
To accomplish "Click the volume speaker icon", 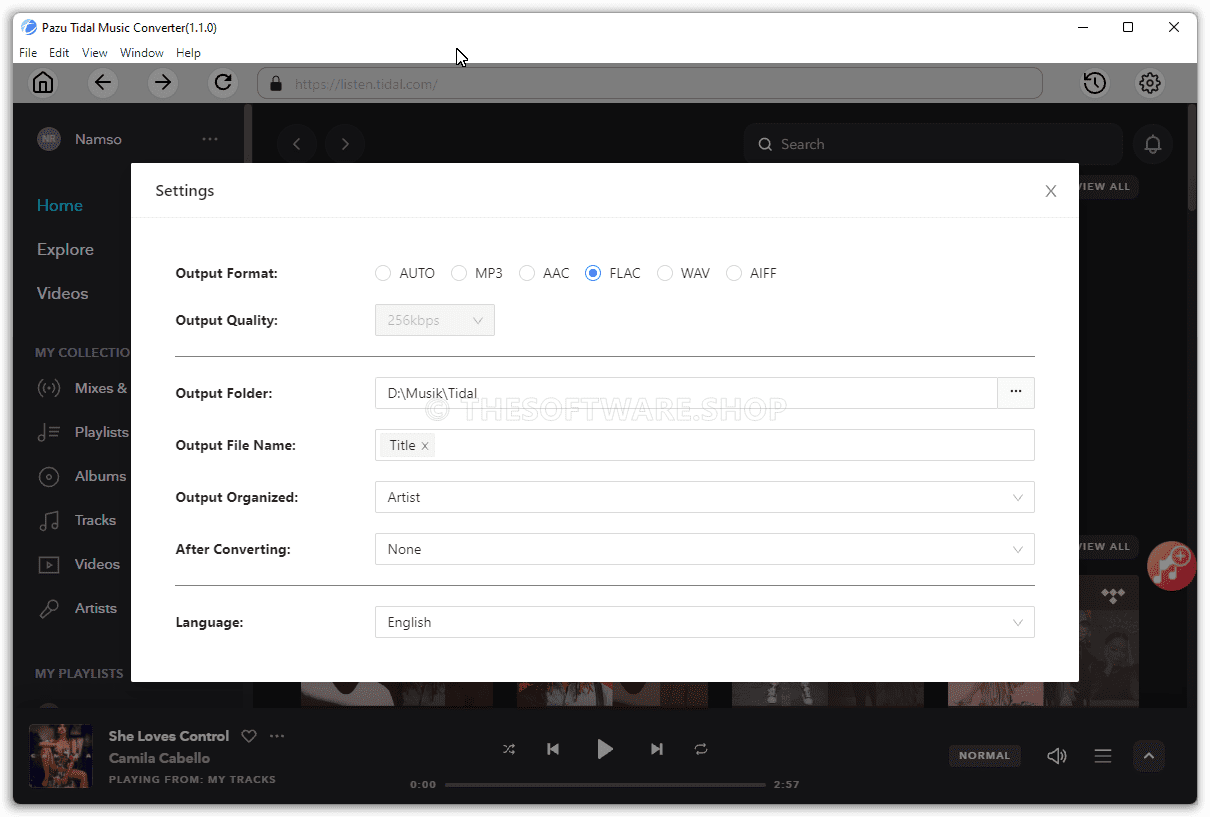I will [x=1057, y=756].
